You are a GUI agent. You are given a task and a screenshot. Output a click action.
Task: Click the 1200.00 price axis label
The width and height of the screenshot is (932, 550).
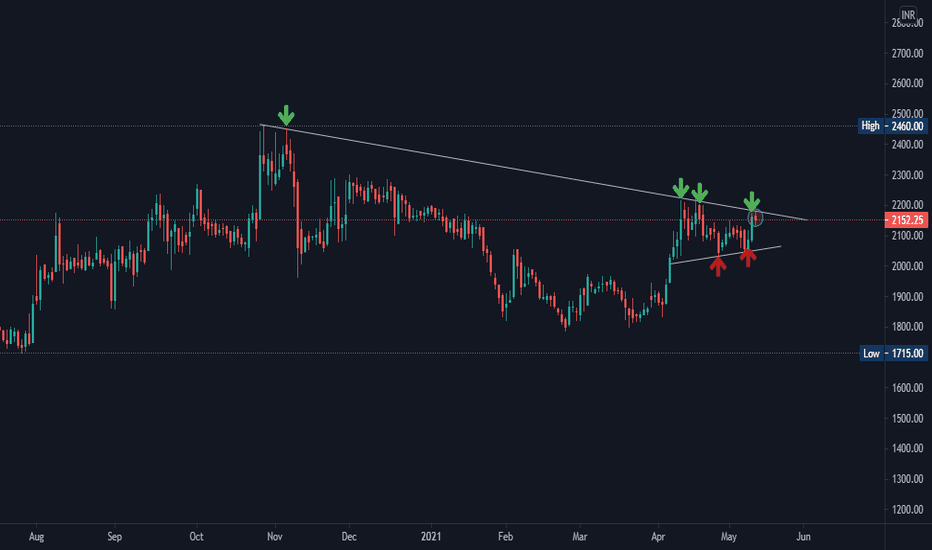(907, 510)
